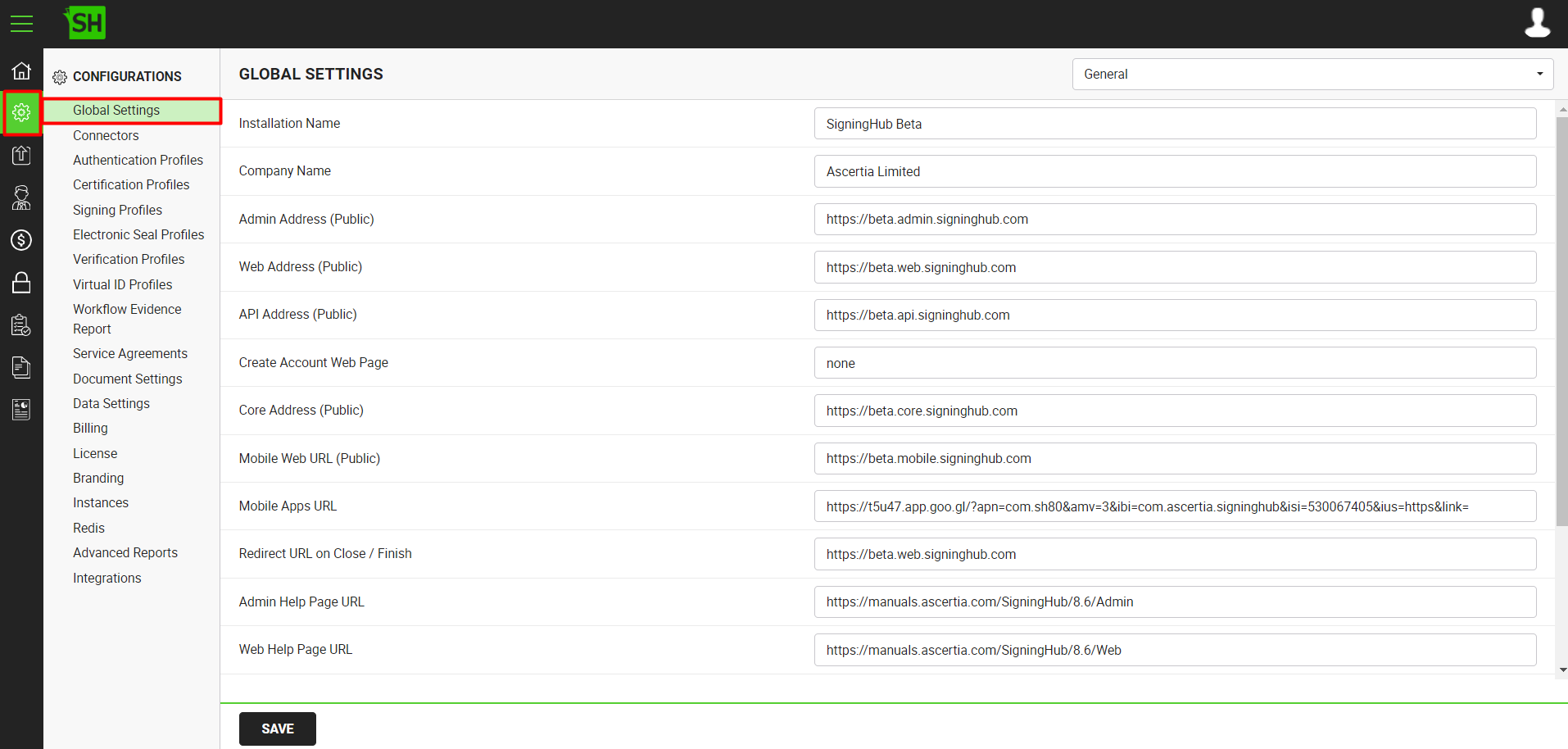Click the Mobile Apps URL label

(x=288, y=506)
